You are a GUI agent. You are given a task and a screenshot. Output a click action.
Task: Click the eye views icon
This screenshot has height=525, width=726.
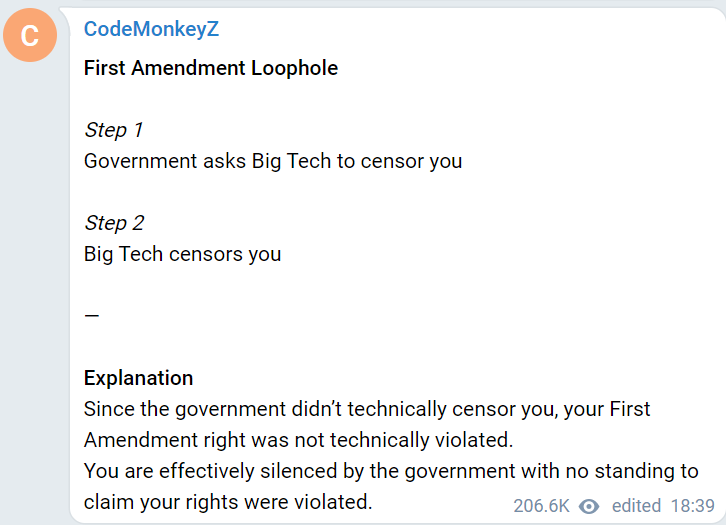[x=589, y=506]
